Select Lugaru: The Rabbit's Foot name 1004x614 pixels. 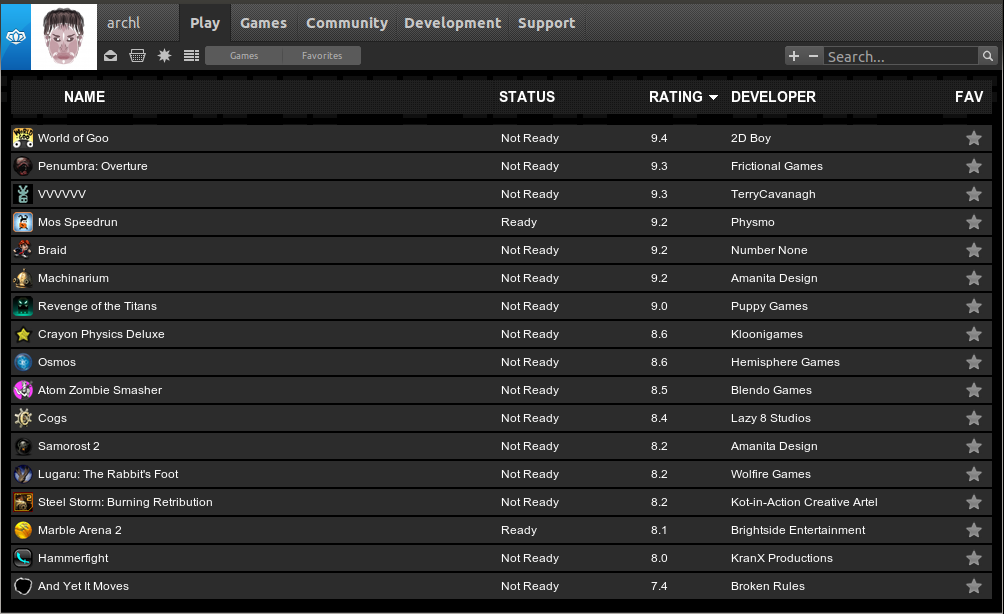coord(108,474)
